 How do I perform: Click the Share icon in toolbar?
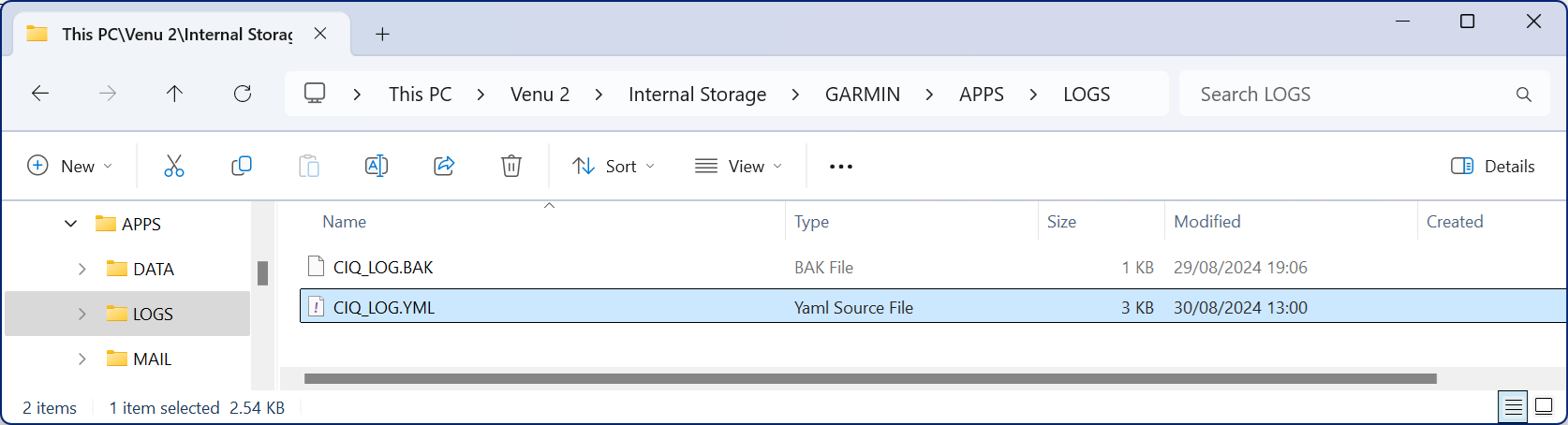click(444, 166)
